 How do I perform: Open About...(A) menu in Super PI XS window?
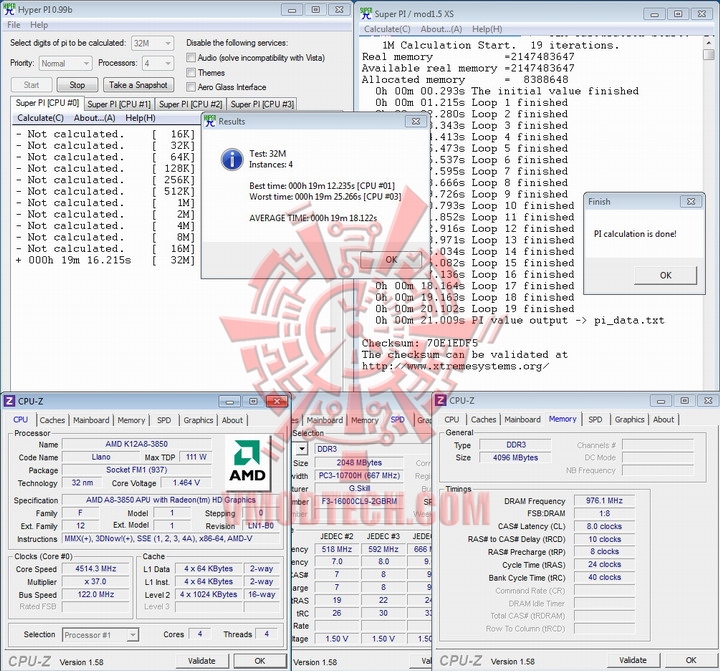point(441,29)
